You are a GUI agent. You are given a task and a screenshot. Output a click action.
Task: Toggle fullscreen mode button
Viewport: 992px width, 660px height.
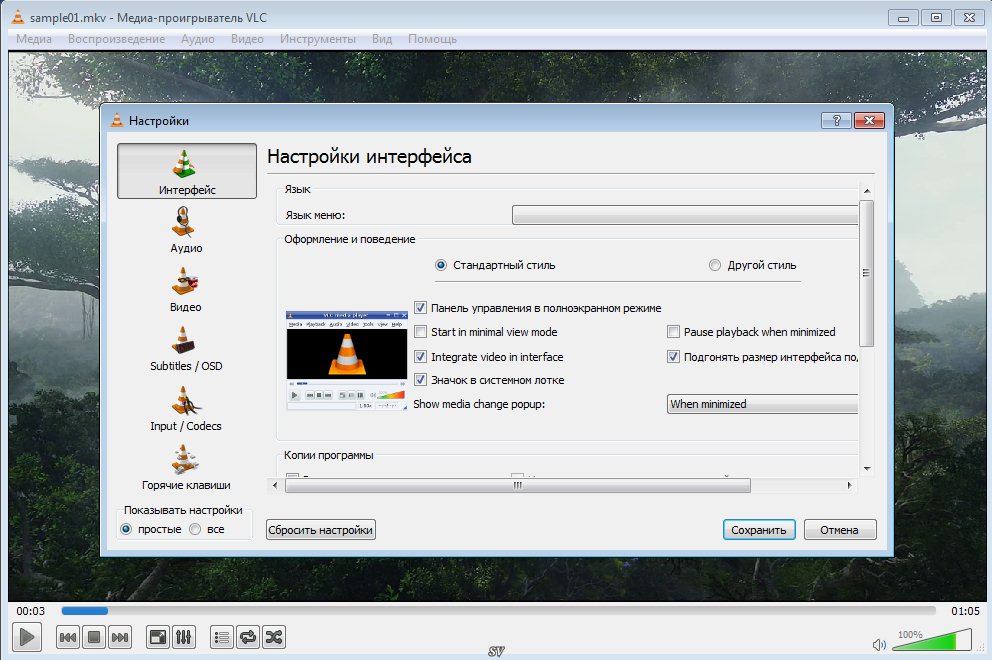158,636
